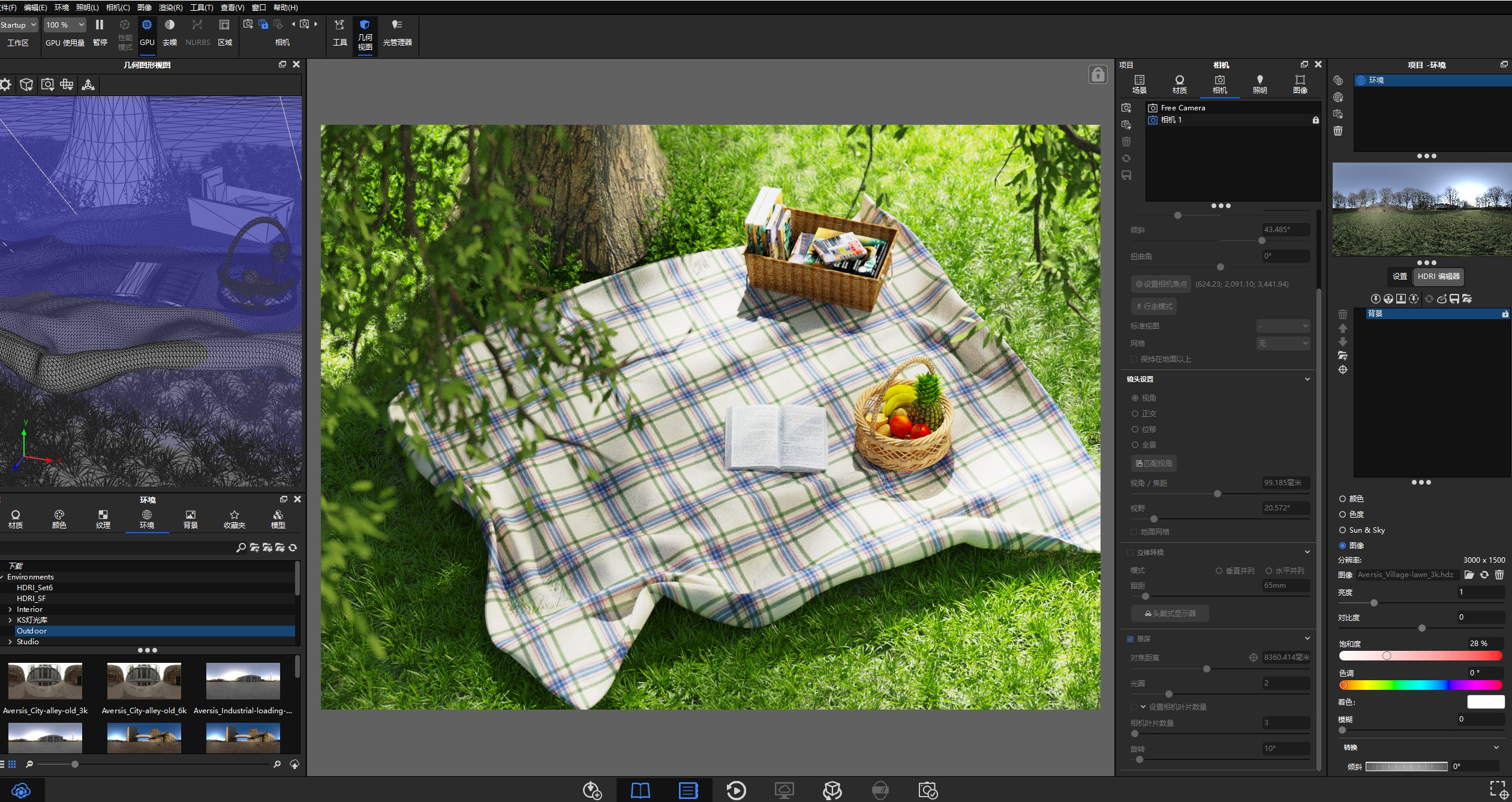Click the Match Perspective (匹配视角) button

click(x=1154, y=463)
